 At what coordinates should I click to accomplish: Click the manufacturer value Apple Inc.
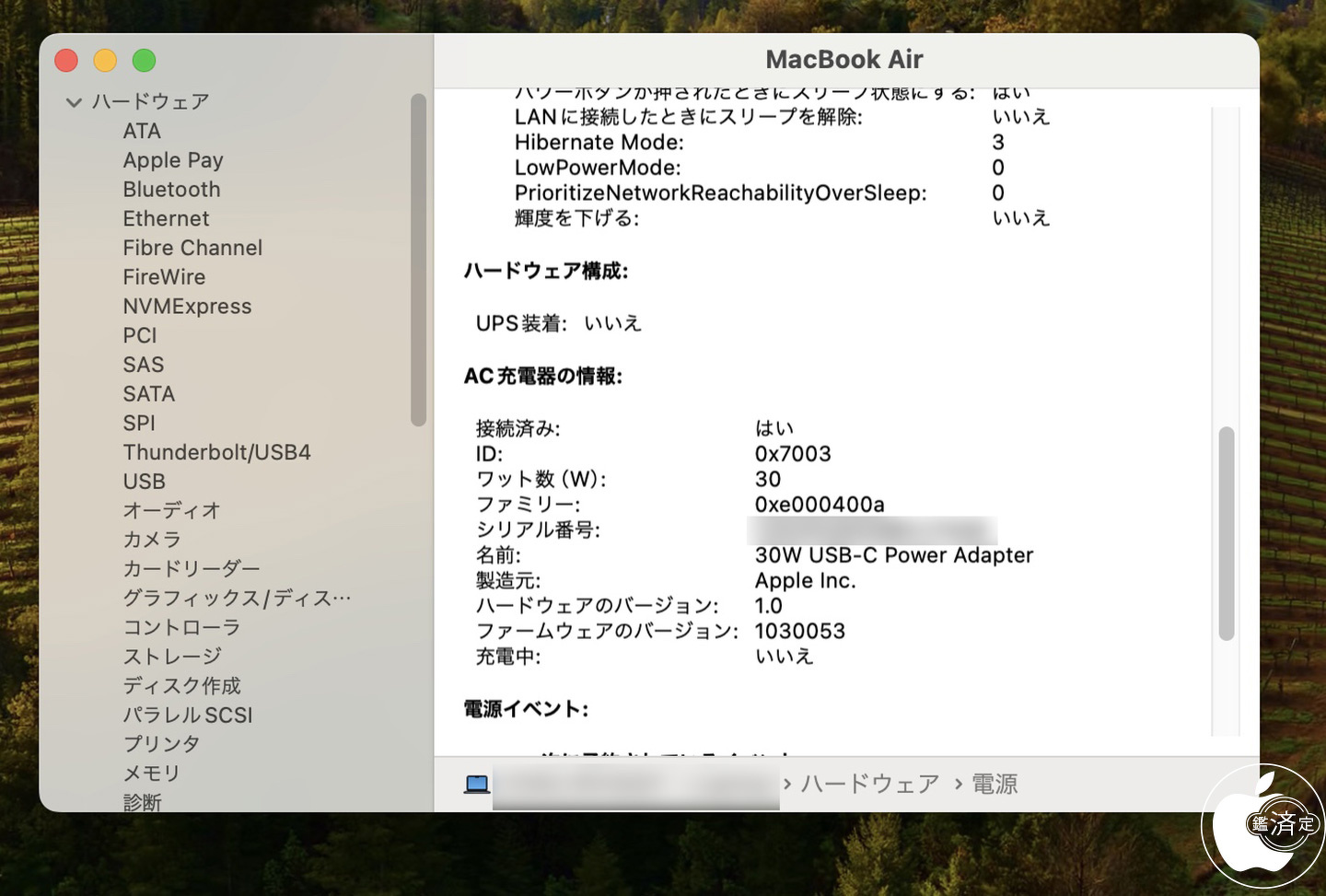click(x=806, y=581)
